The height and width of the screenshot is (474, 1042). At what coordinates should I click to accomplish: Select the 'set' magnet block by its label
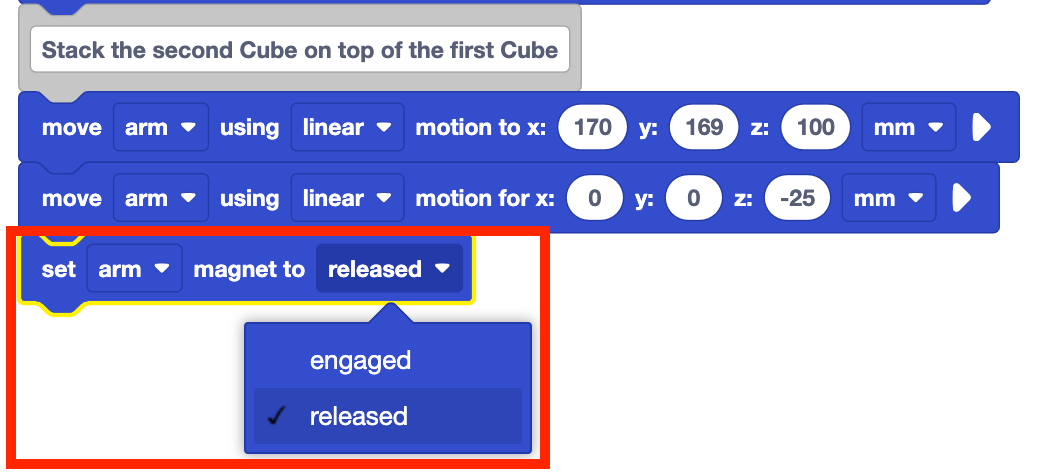coord(59,269)
